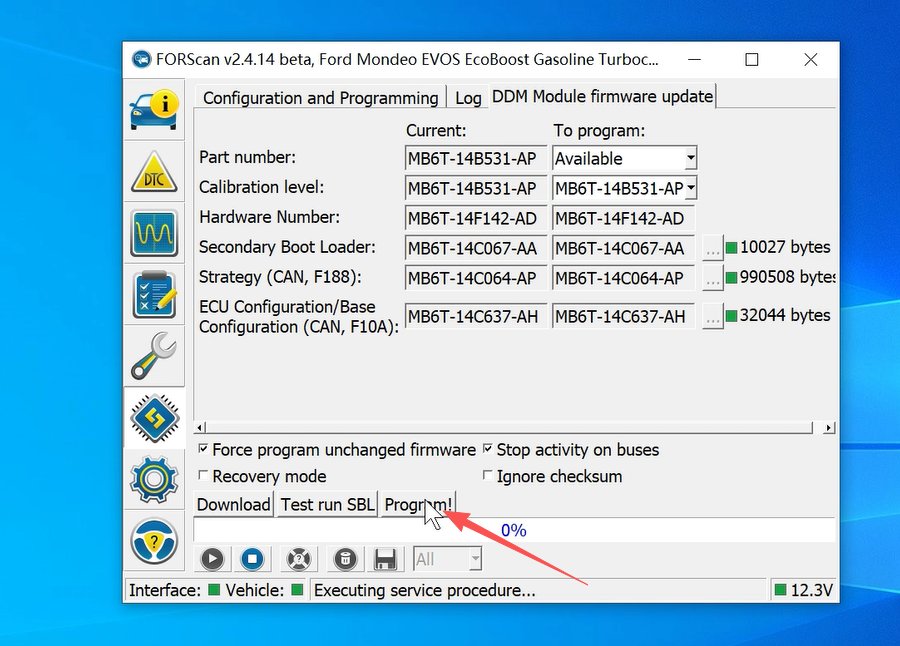The height and width of the screenshot is (646, 900).
Task: Expand the Calibration level dropdown
Action: click(690, 189)
